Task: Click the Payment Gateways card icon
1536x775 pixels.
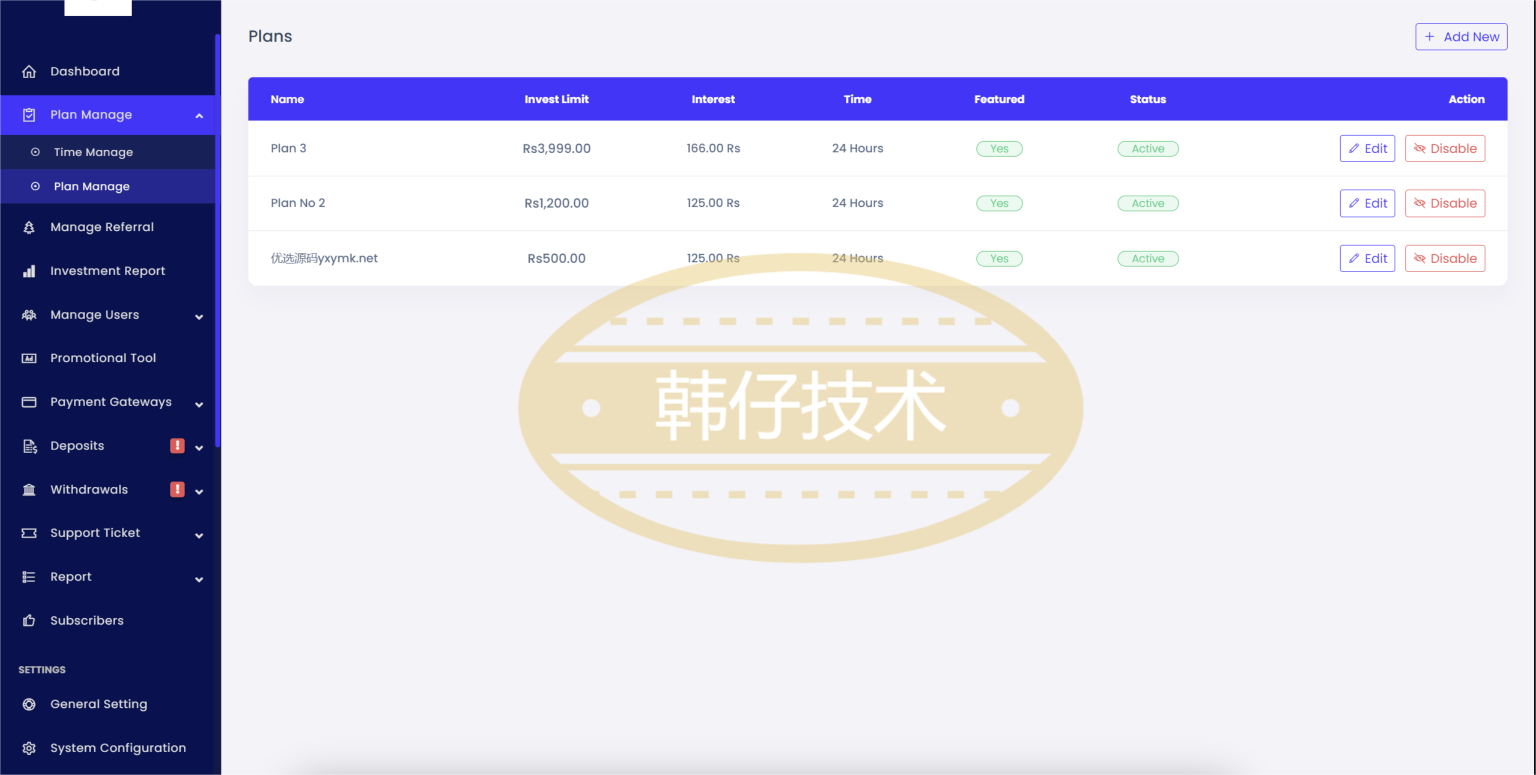Action: [x=29, y=402]
